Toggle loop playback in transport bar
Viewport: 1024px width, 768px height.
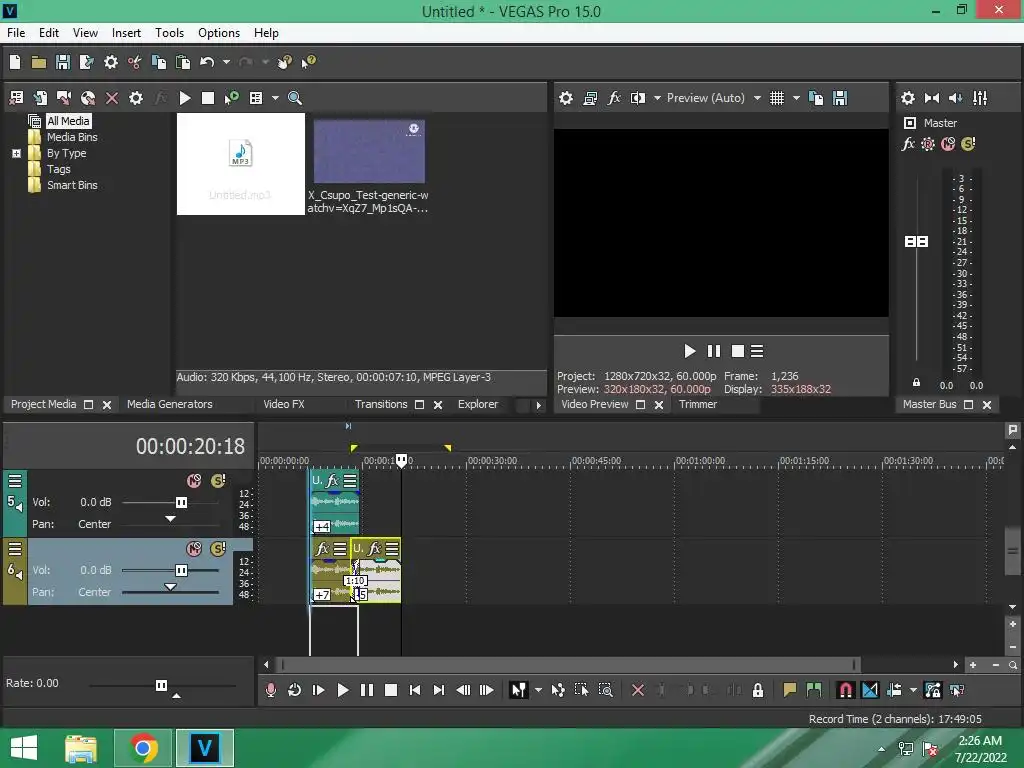pos(295,690)
